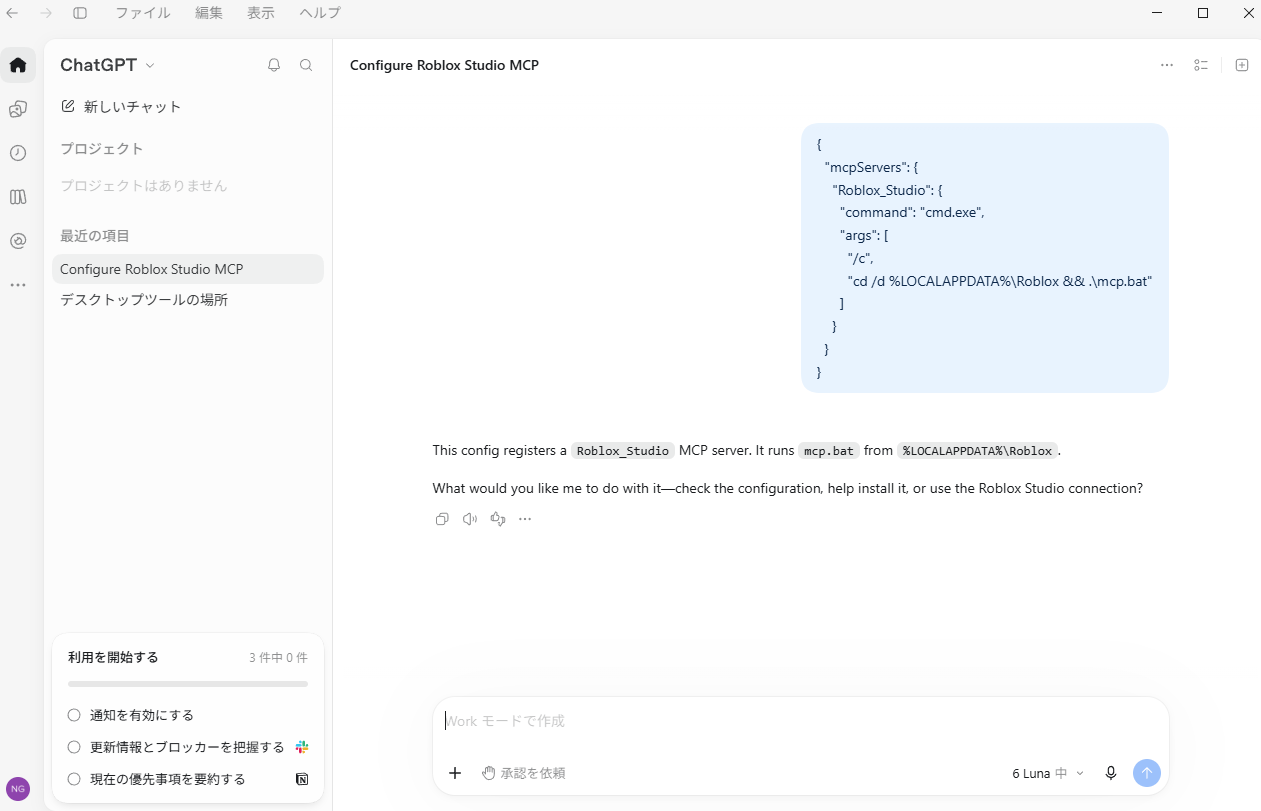The height and width of the screenshot is (811, 1261).
Task: Click the user message JSON bubble
Action: point(985,258)
